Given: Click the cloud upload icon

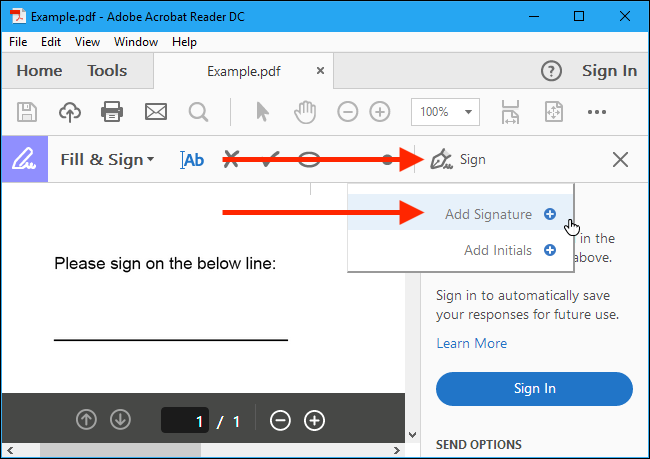Looking at the screenshot, I should point(70,112).
